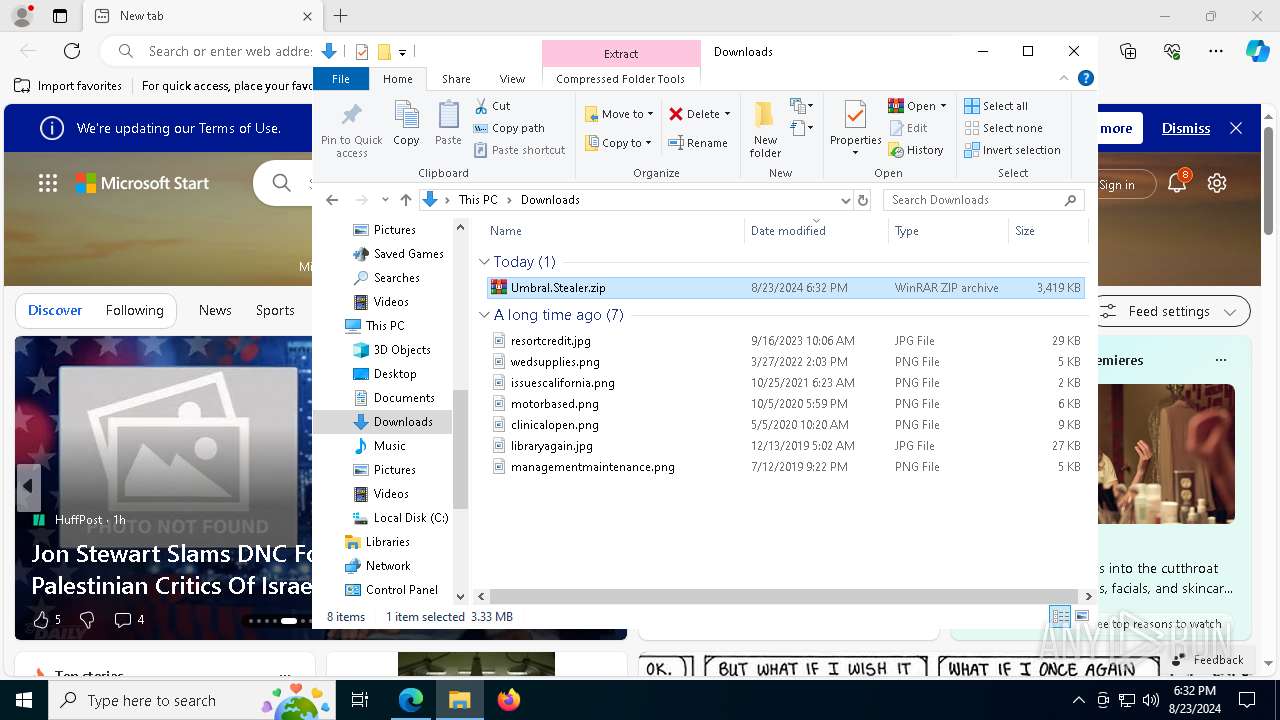Image resolution: width=1280 pixels, height=720 pixels.
Task: Click the Copy ribbon button
Action: (406, 124)
